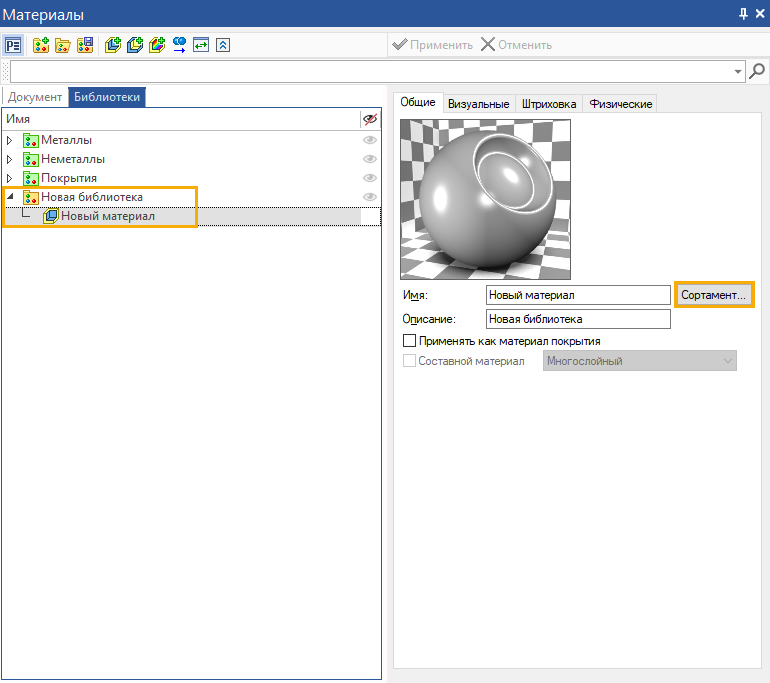The width and height of the screenshot is (770, 683).
Task: Click the collapse all icon in toolbar
Action: click(223, 45)
